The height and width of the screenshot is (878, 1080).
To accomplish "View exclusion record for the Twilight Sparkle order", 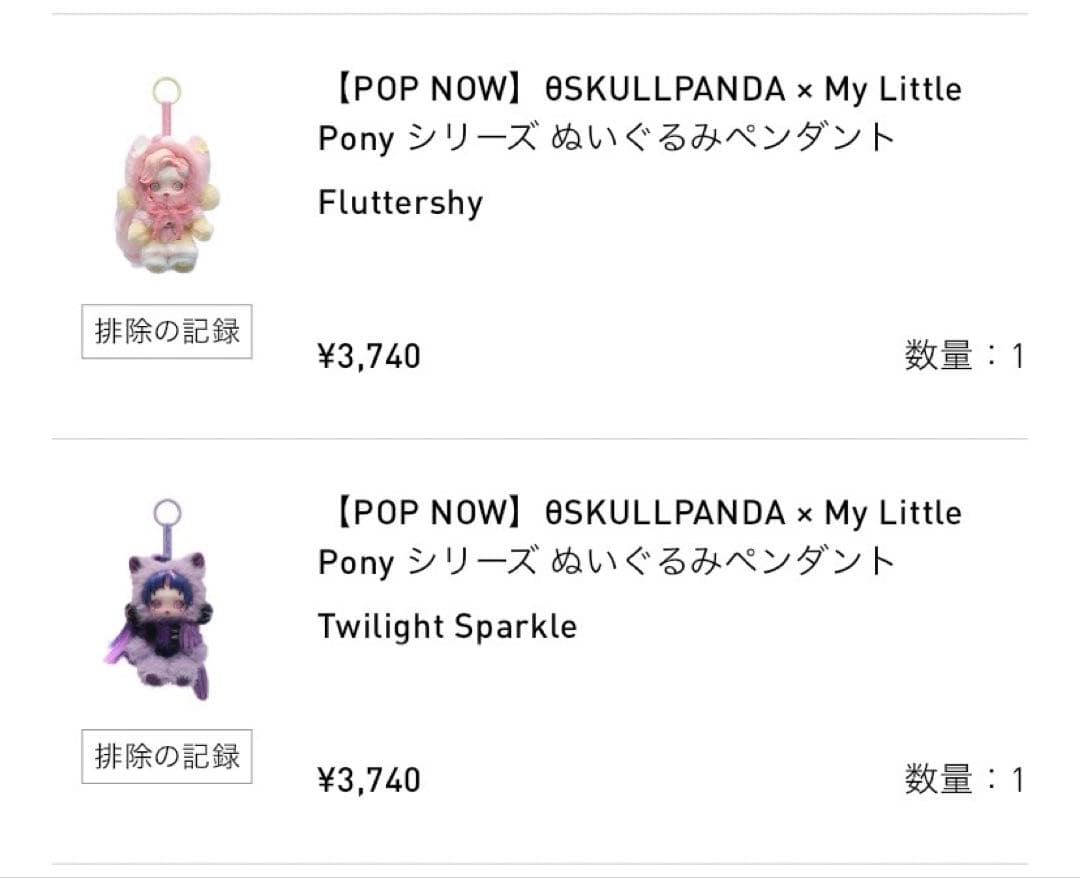I will tap(165, 757).
